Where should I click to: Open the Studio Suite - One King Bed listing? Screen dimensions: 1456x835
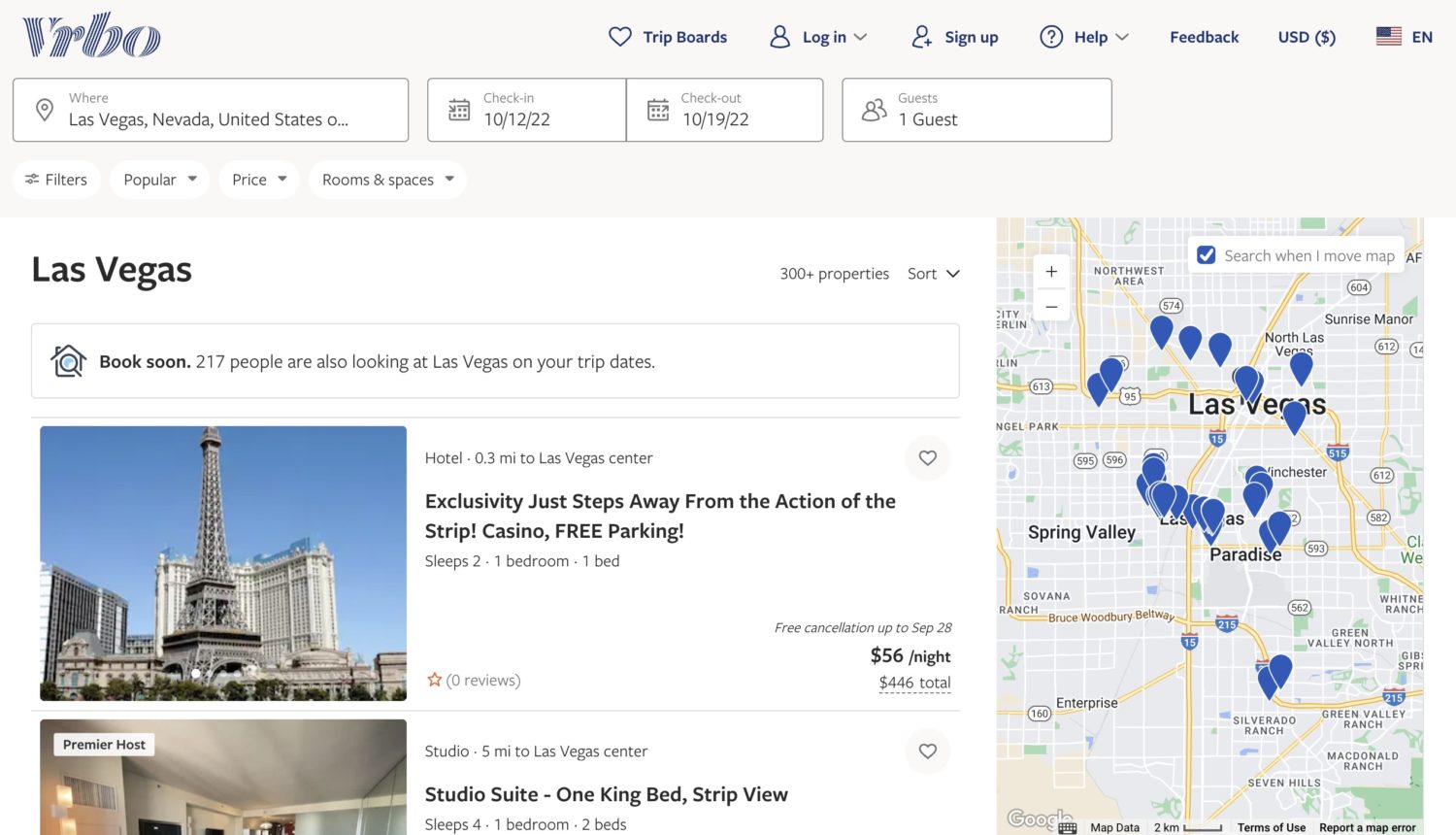(x=606, y=794)
